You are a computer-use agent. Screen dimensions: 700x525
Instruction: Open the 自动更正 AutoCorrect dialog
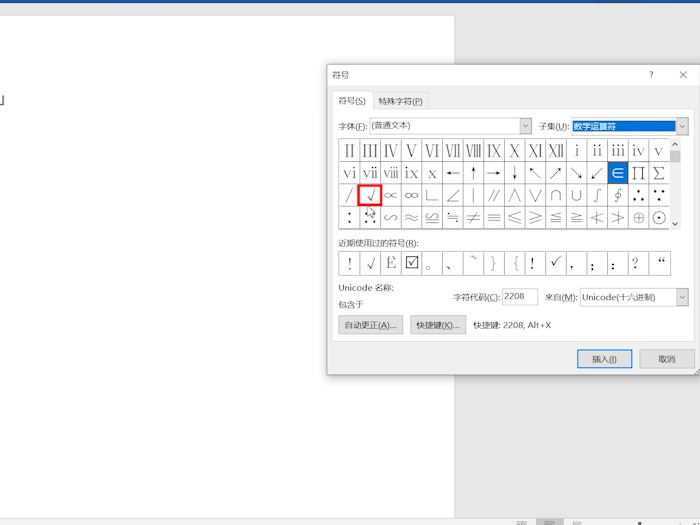click(x=370, y=325)
